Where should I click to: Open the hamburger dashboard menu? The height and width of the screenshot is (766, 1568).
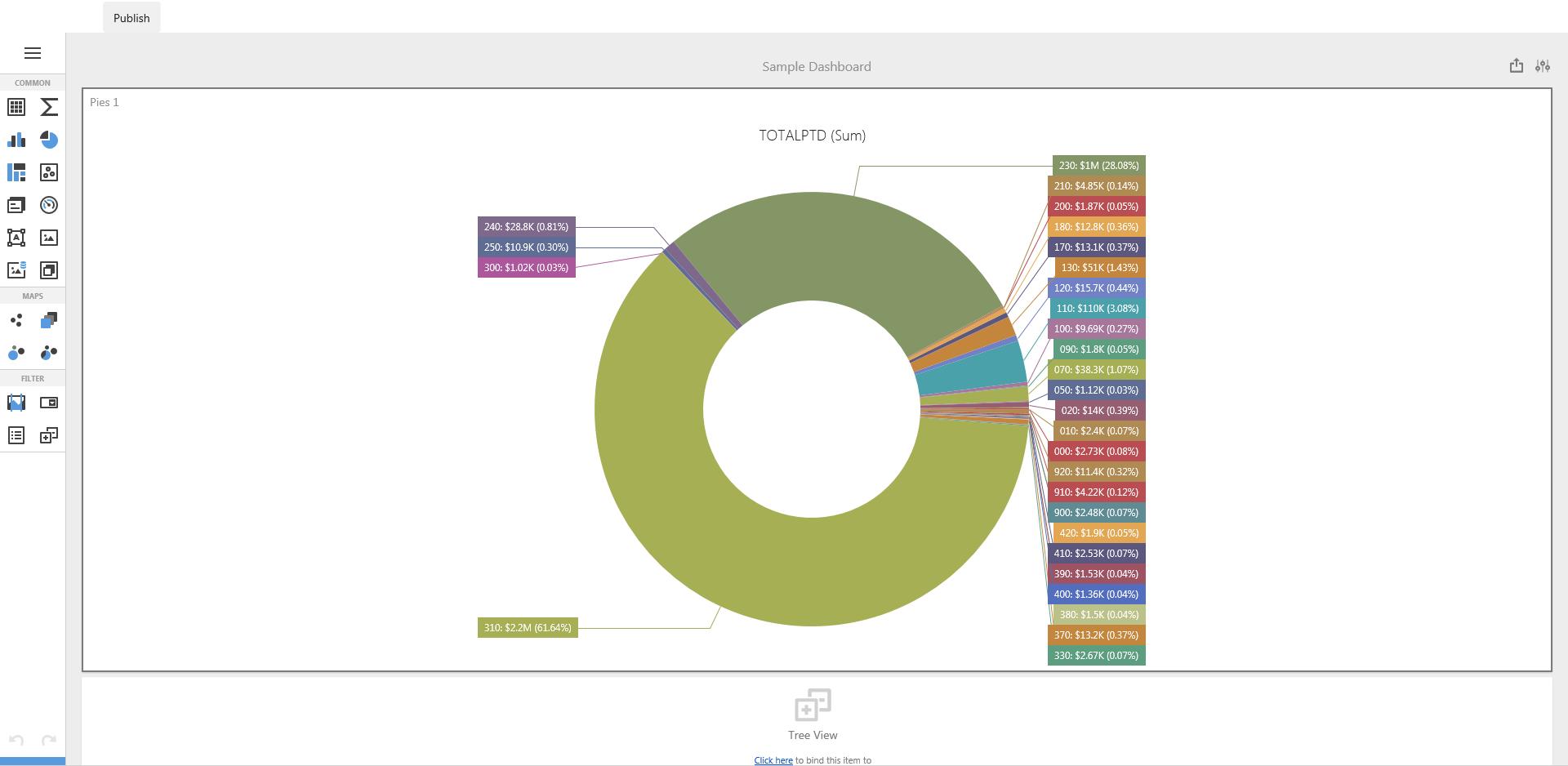tap(33, 53)
